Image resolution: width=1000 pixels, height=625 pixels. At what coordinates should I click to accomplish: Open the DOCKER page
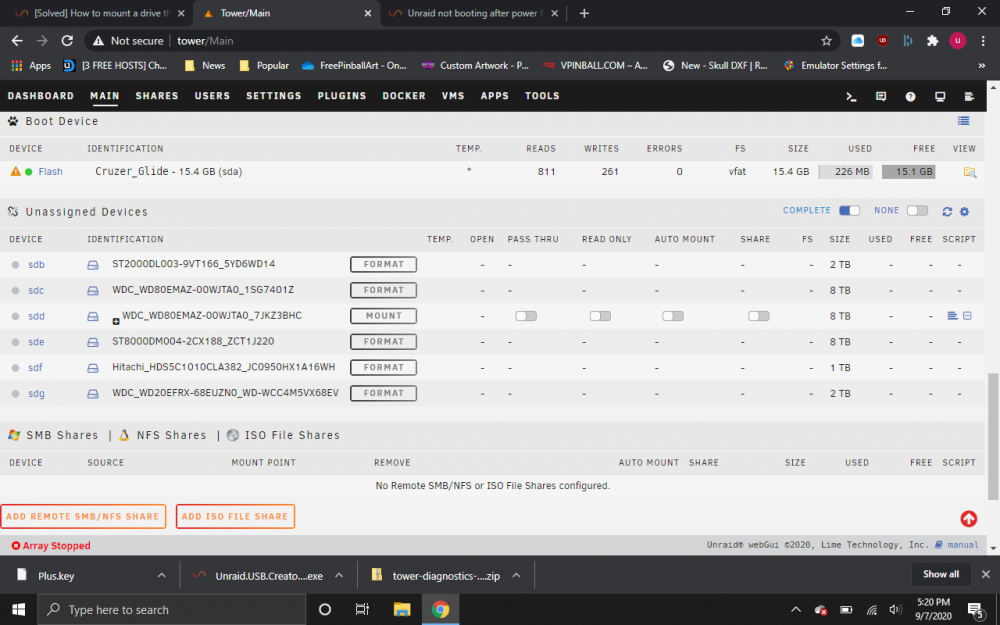pyautogui.click(x=404, y=96)
